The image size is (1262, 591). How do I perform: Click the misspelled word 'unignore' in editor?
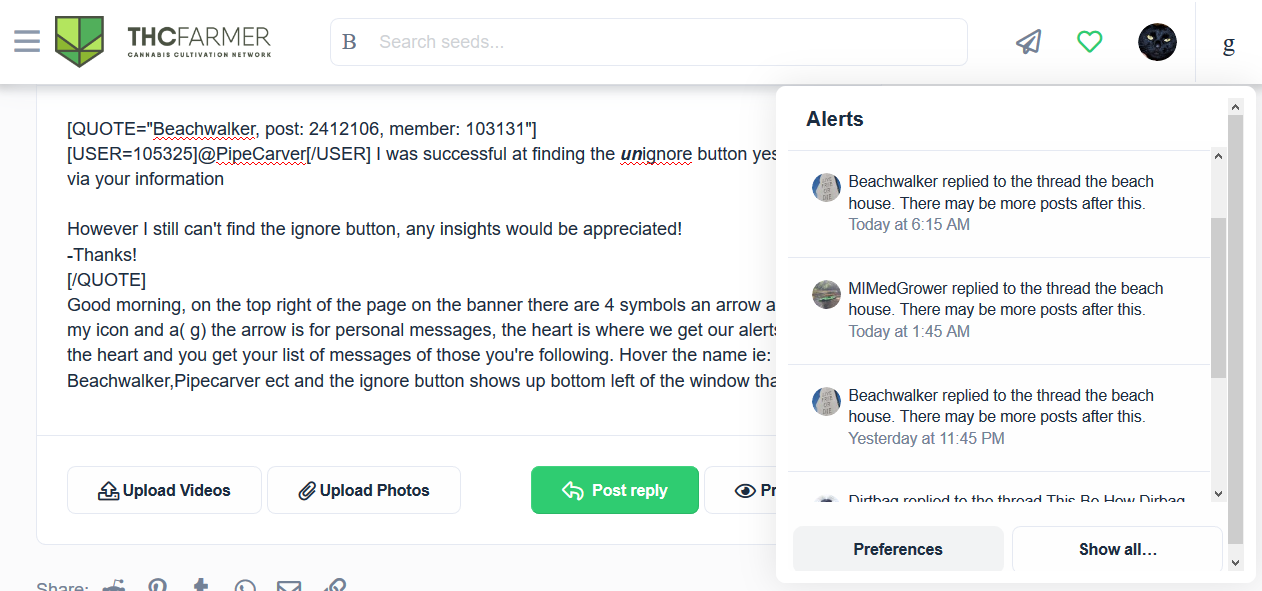coord(656,154)
